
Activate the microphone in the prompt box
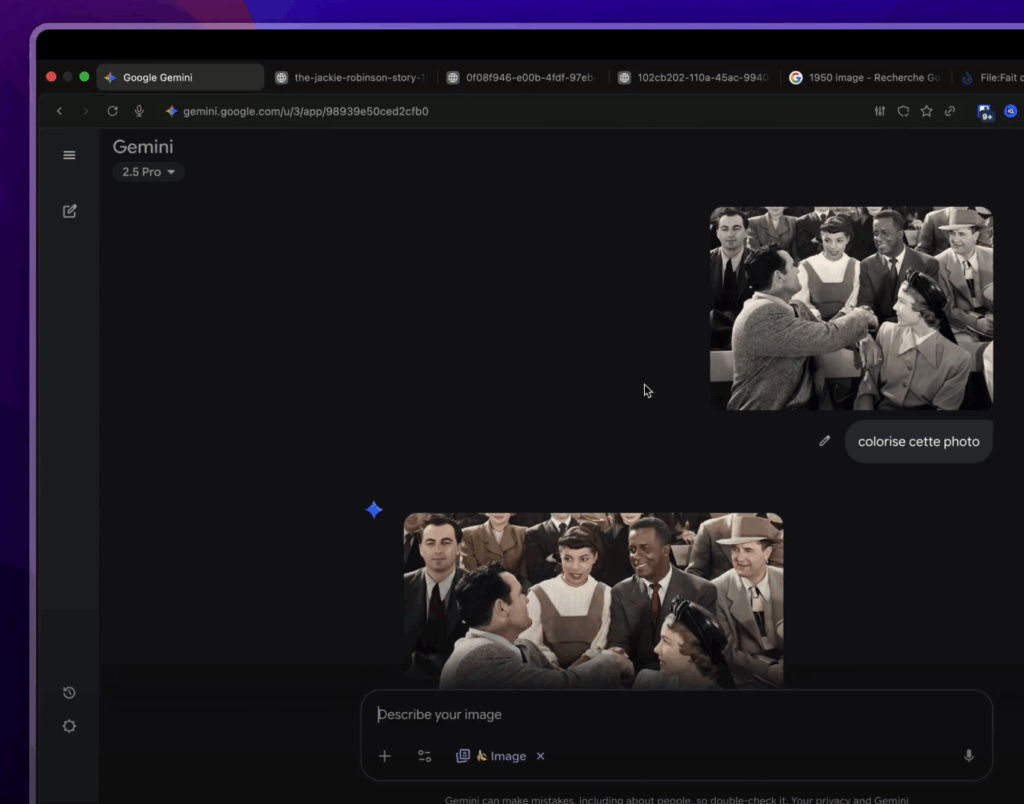click(968, 756)
